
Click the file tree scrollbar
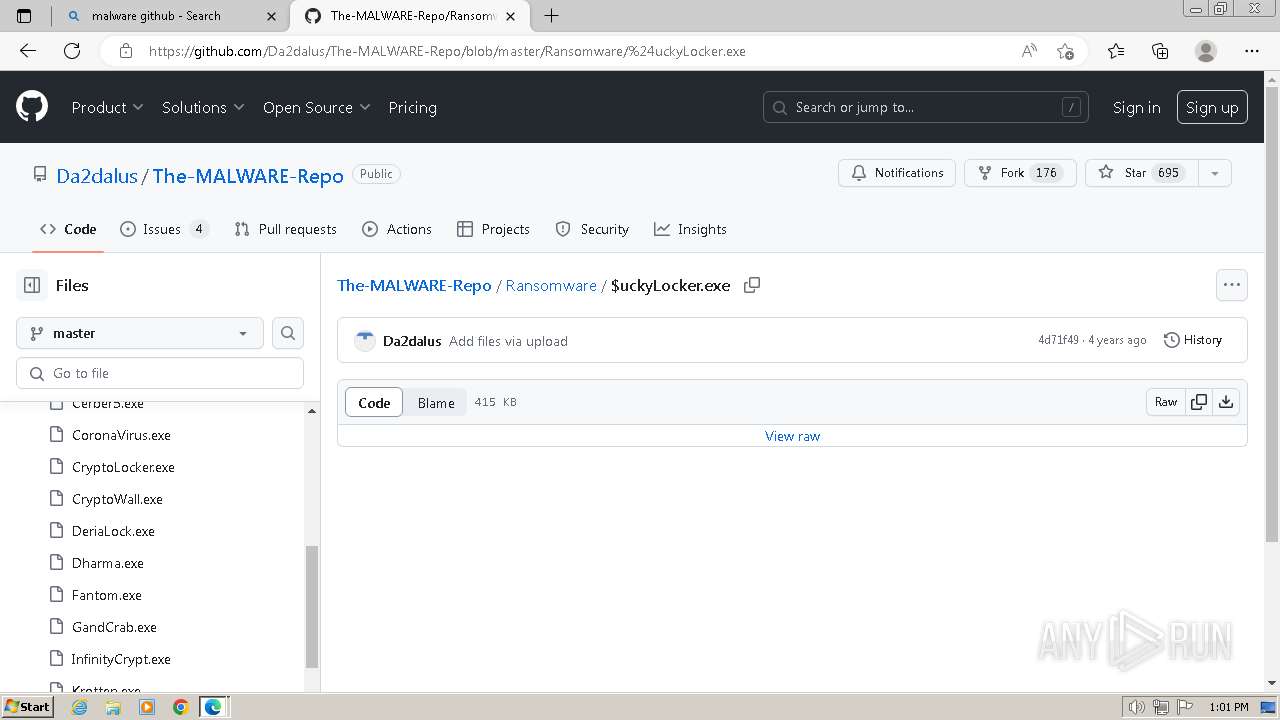point(312,606)
